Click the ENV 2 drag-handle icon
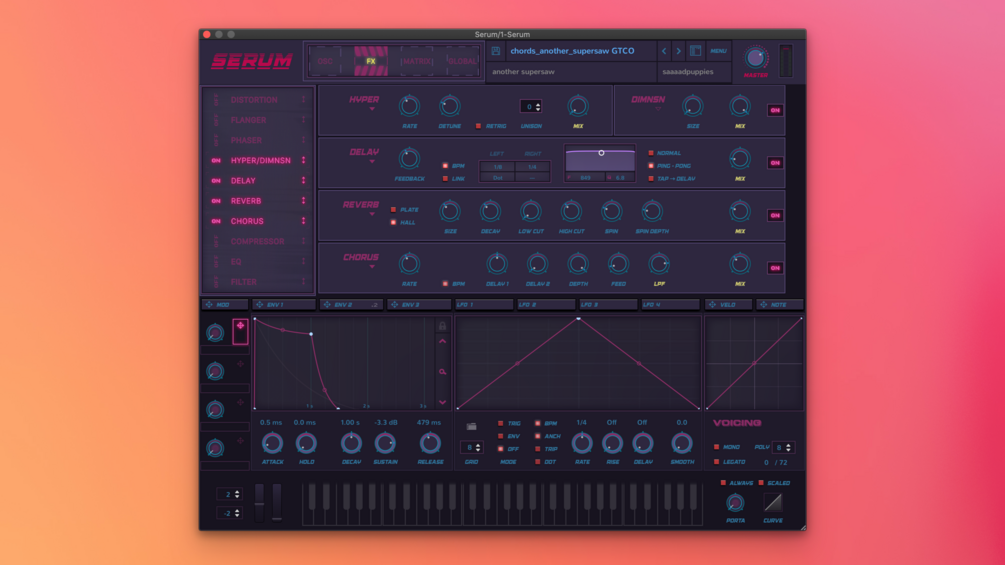1005x565 pixels. pyautogui.click(x=327, y=305)
